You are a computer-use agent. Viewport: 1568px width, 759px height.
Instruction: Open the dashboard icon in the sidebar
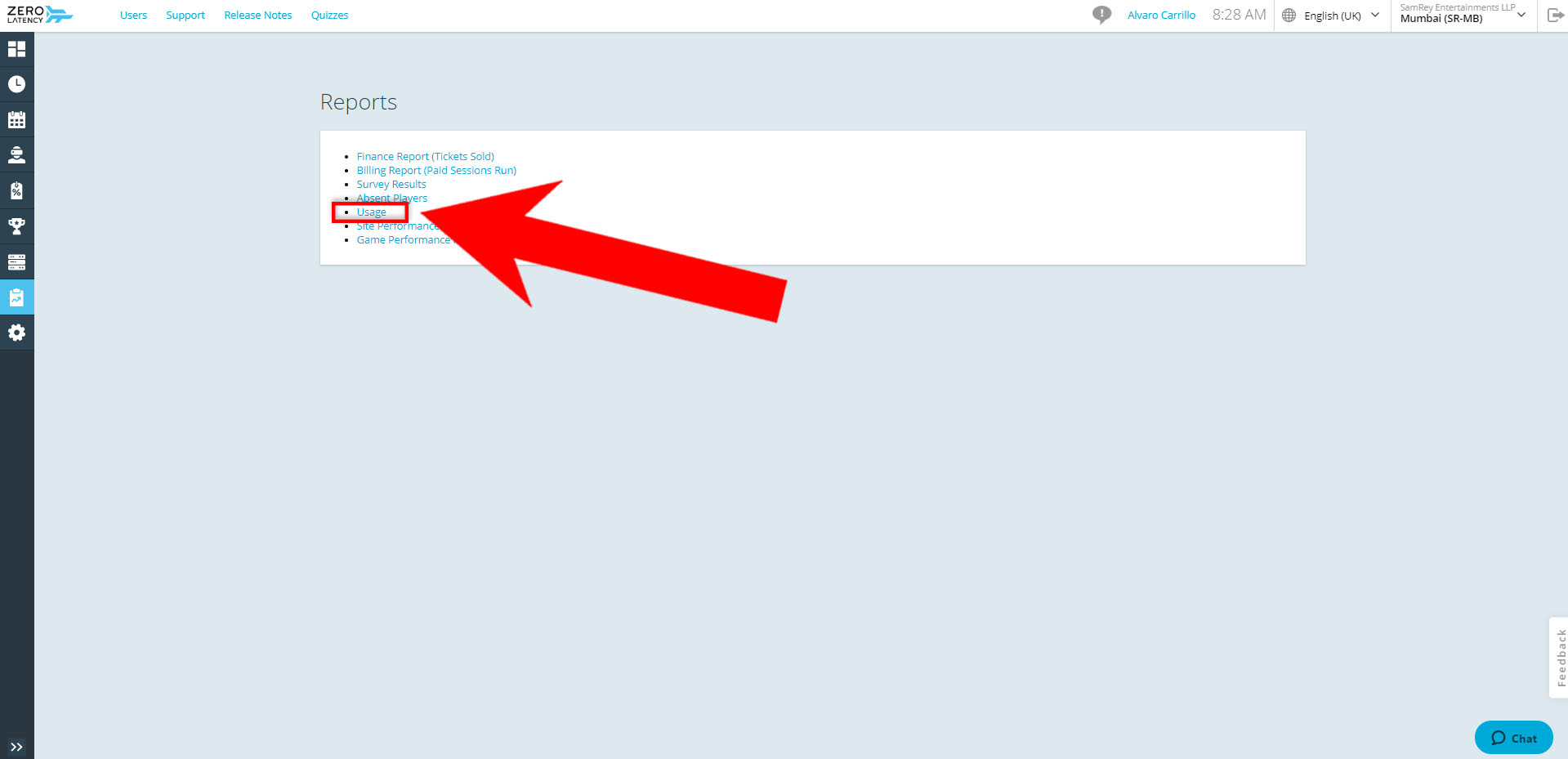(16, 49)
